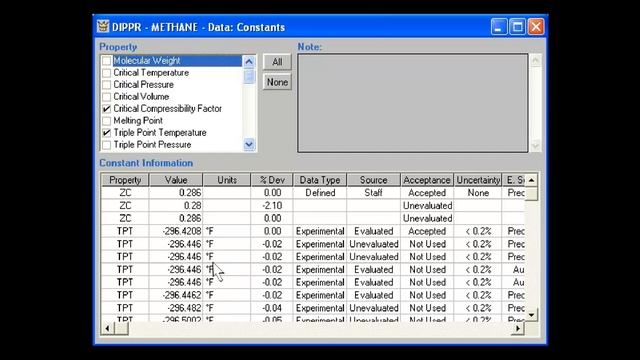Click the TPT value -296.4208 cell
The width and height of the screenshot is (640, 360).
(176, 231)
